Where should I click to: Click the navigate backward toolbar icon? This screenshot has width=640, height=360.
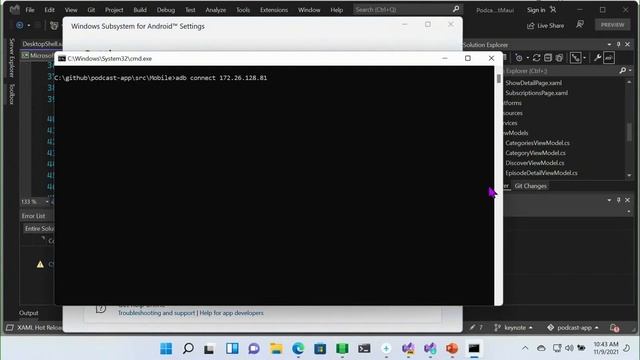(x=20, y=25)
